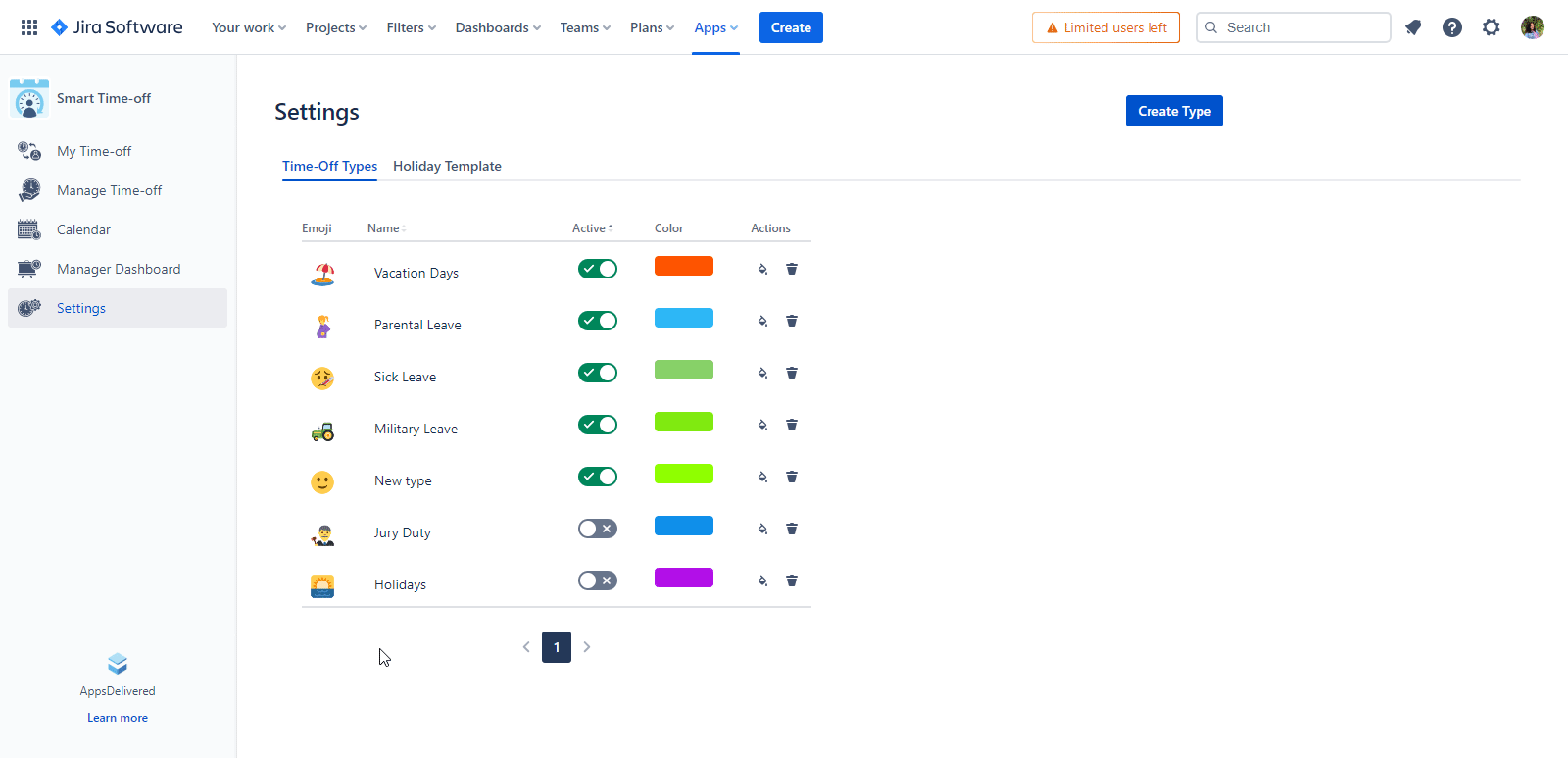This screenshot has width=1568, height=758.
Task: Open Manager Dashboard in the sidebar
Action: (x=119, y=269)
